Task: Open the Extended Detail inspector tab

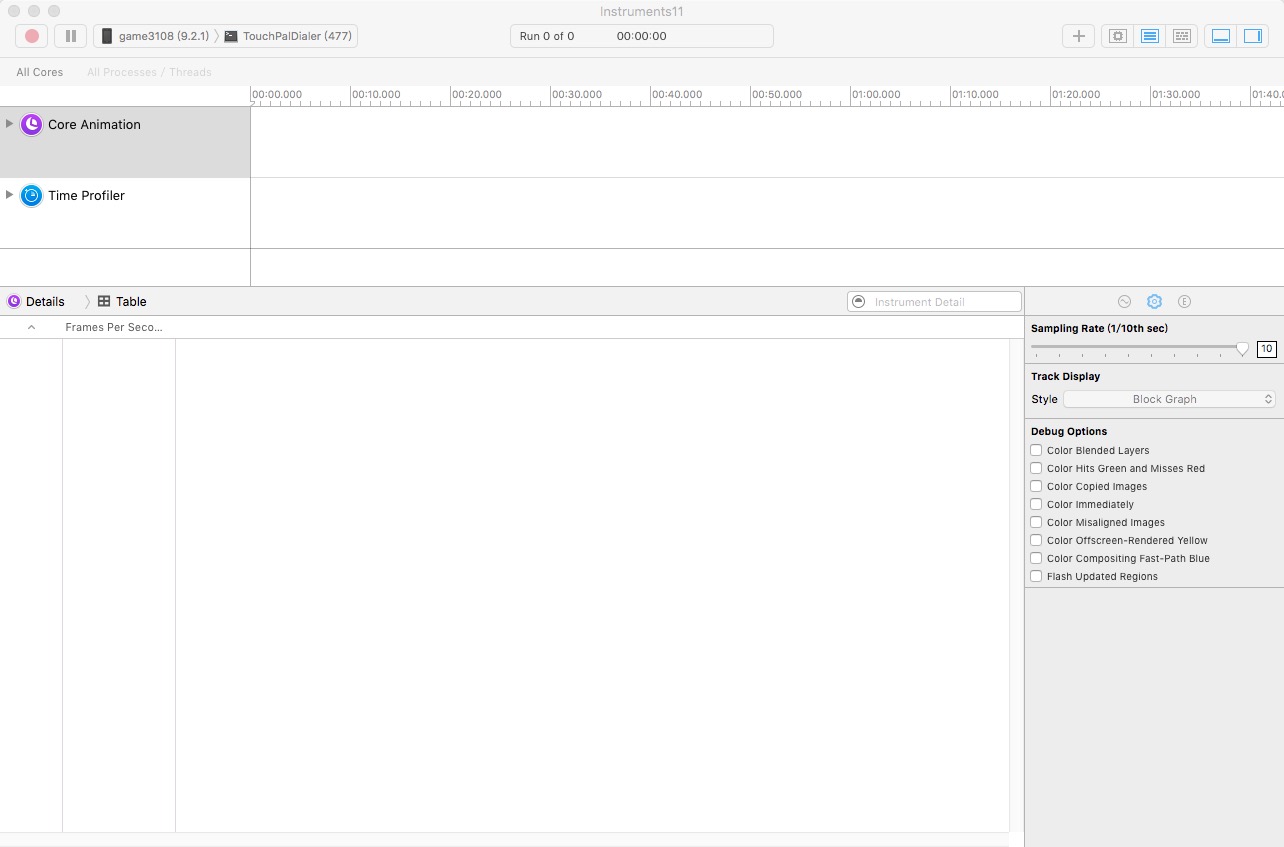Action: 1184,301
